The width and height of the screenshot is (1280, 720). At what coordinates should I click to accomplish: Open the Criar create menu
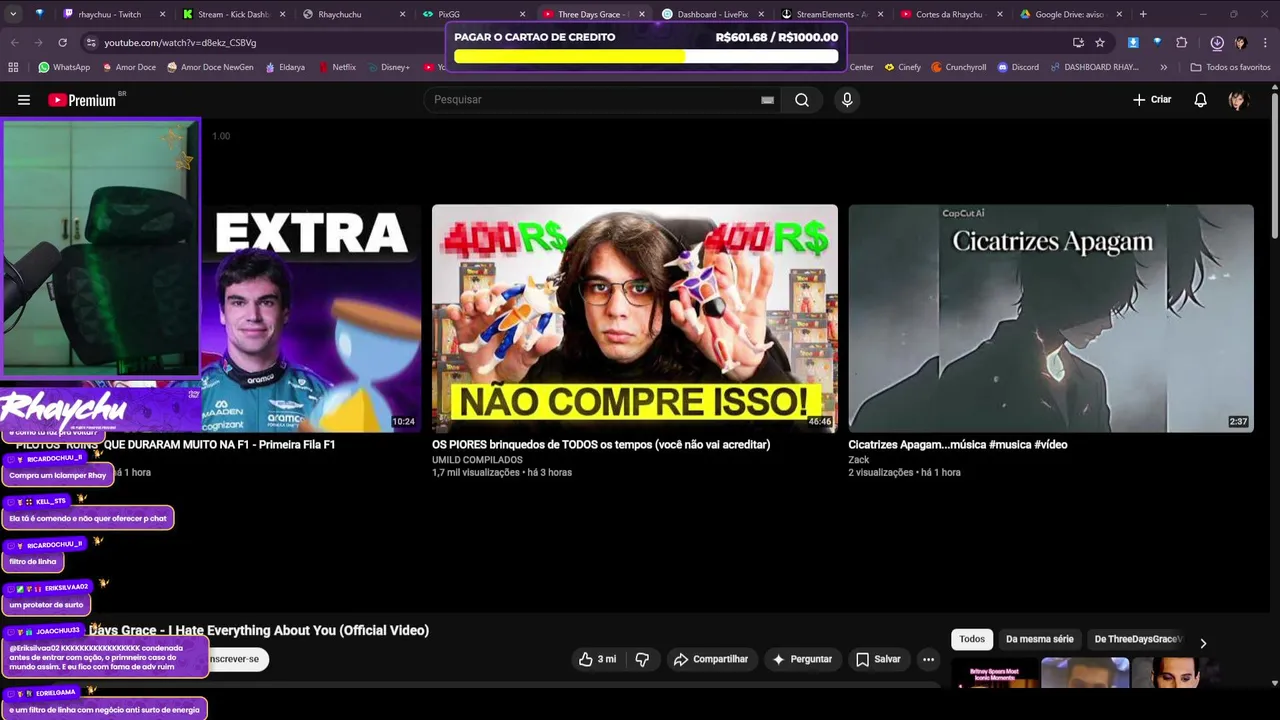click(1152, 100)
